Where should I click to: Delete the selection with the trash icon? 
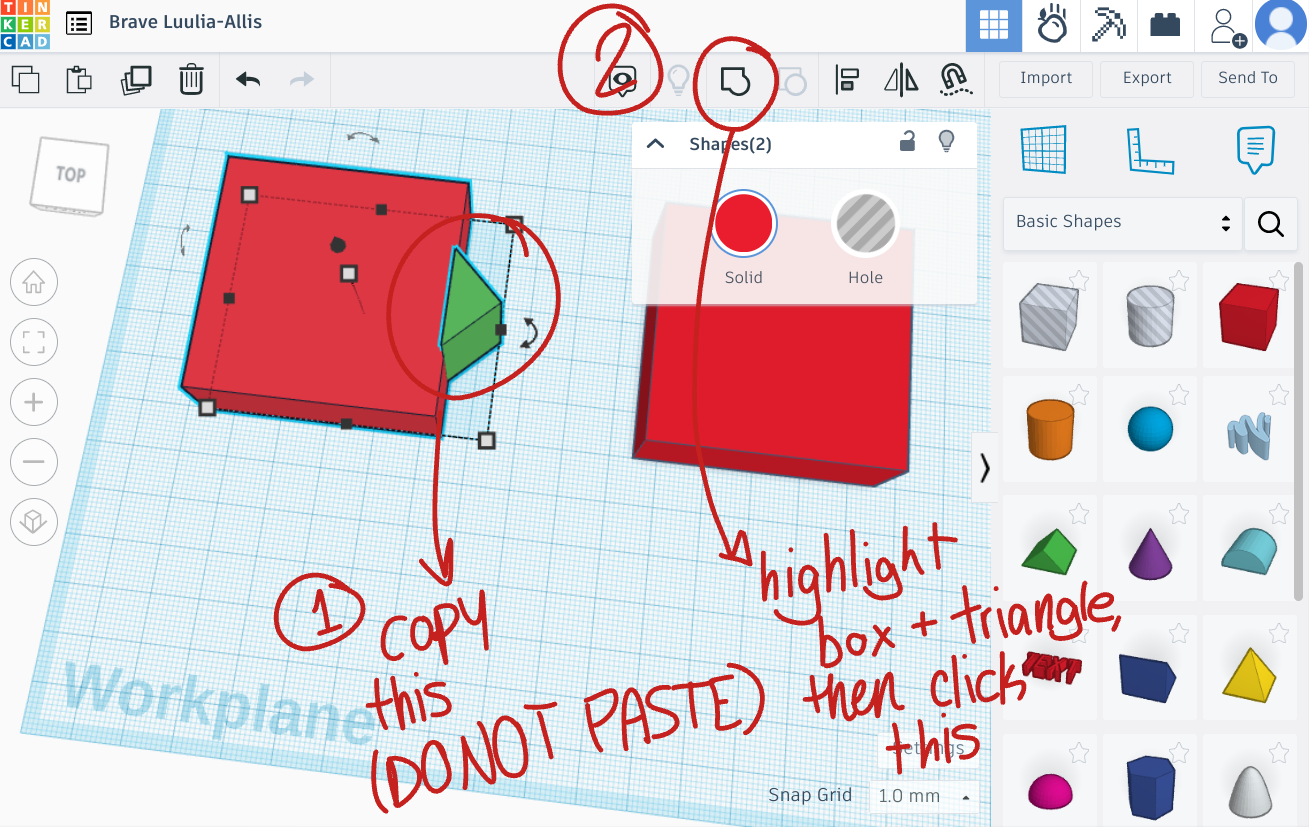[x=191, y=79]
